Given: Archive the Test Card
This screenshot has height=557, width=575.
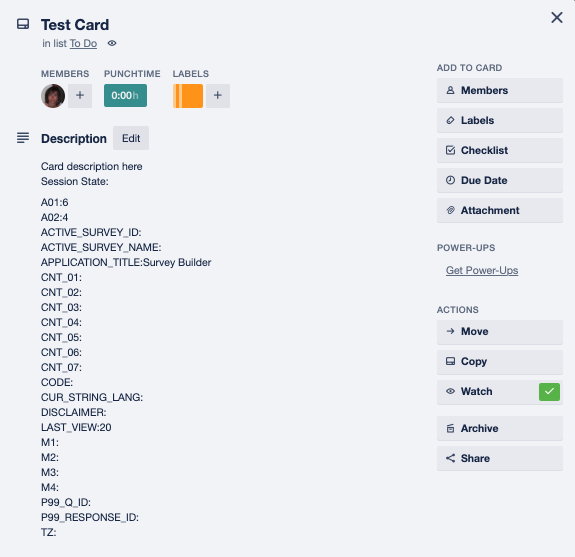Looking at the screenshot, I should 499,428.
